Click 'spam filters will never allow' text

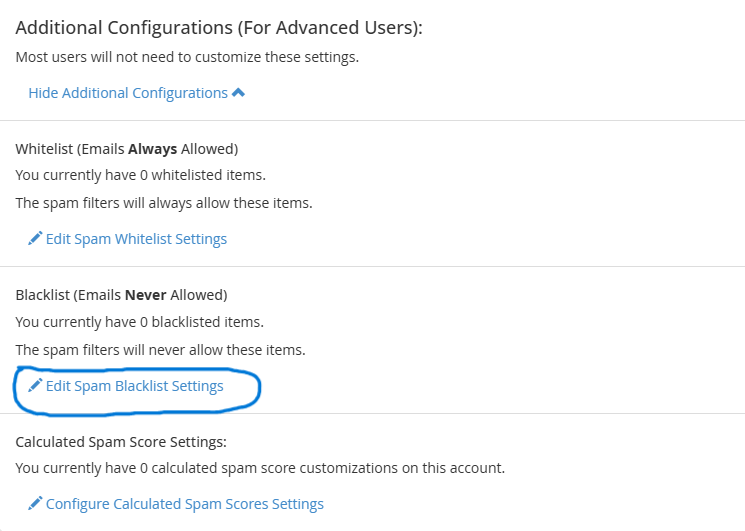coord(160,350)
